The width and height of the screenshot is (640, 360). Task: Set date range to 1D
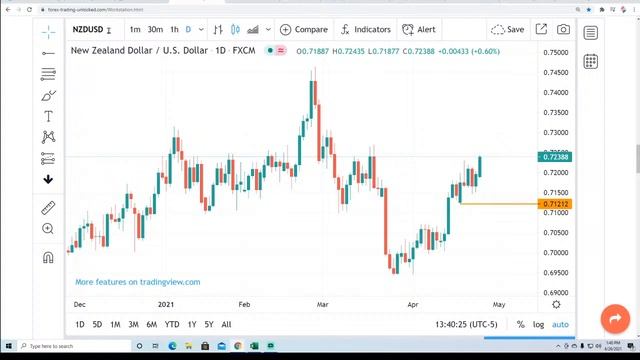pyautogui.click(x=80, y=324)
